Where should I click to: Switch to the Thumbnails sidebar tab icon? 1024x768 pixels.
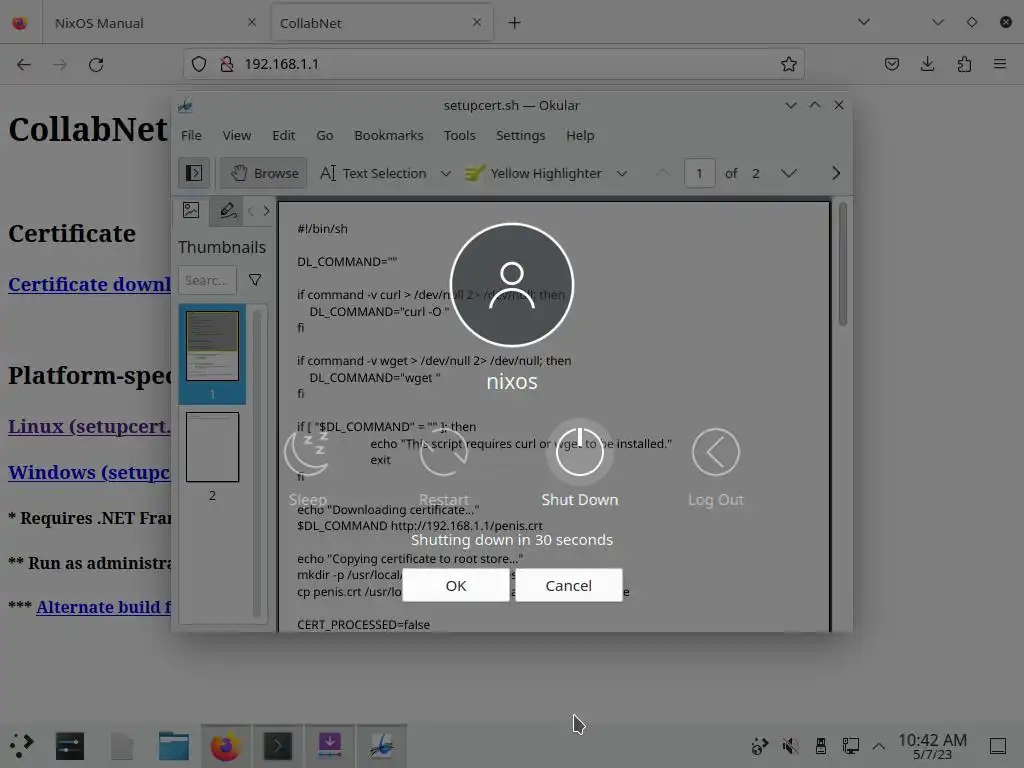tap(191, 210)
